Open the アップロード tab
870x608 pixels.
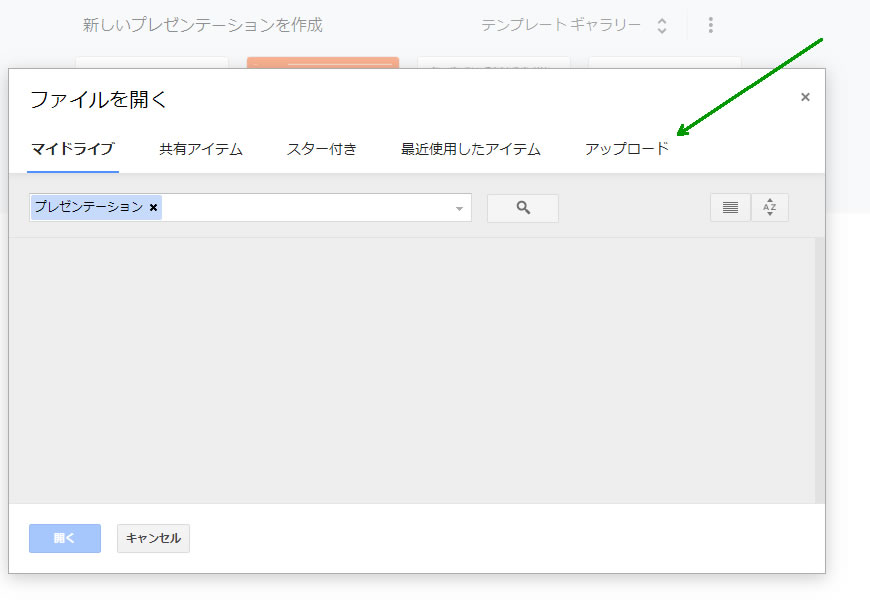click(x=626, y=149)
